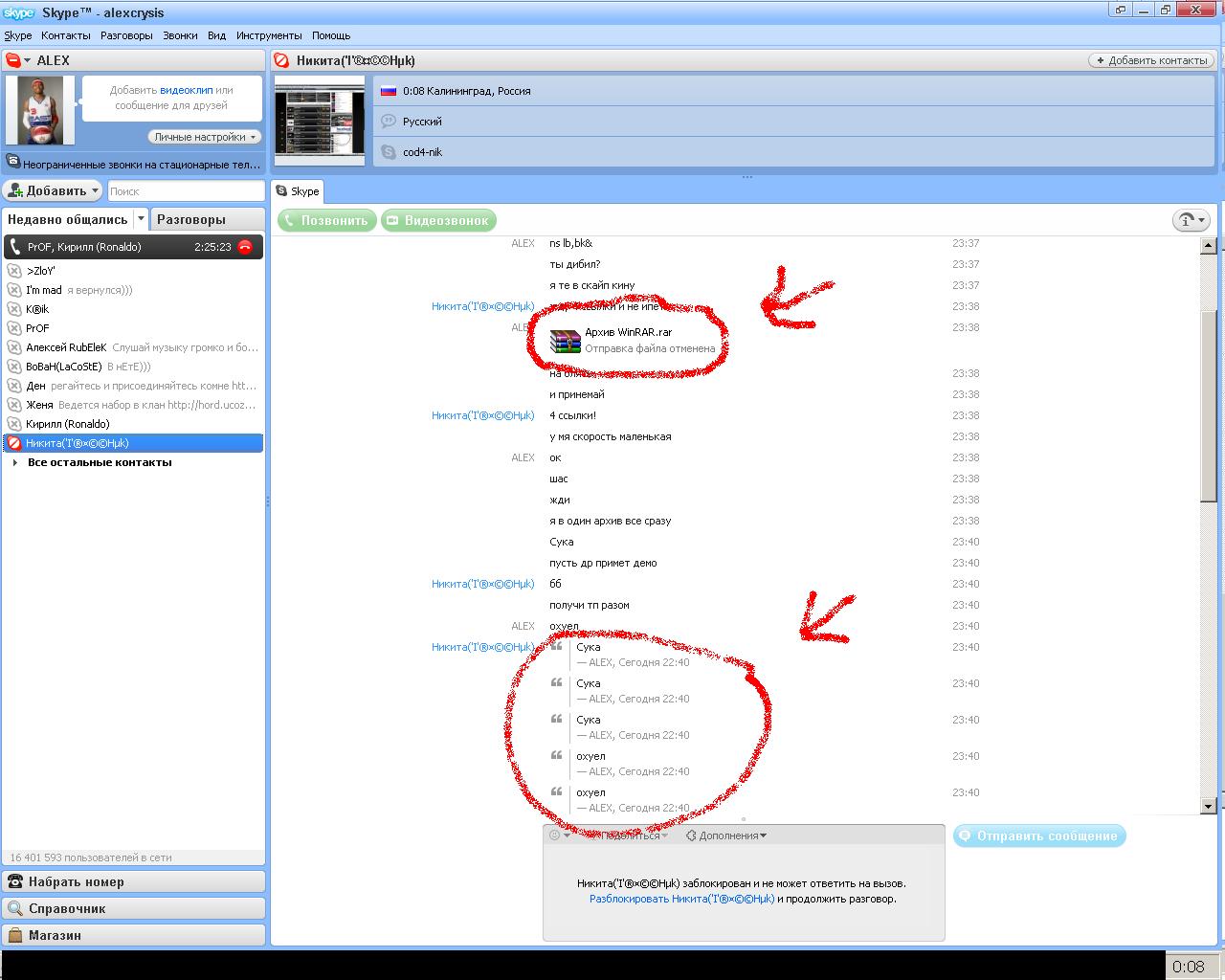The height and width of the screenshot is (980, 1225).
Task: Switch to Разговоры tab in sidebar
Action: click(207, 219)
